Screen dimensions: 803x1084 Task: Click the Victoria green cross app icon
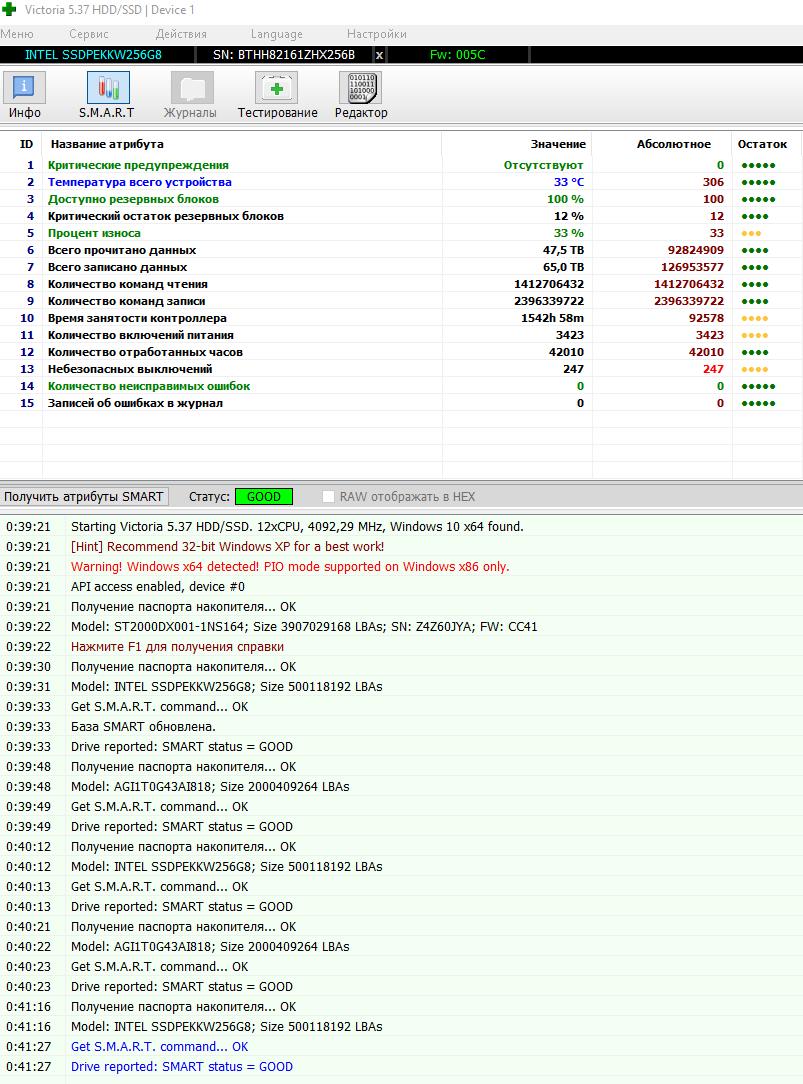coord(10,10)
